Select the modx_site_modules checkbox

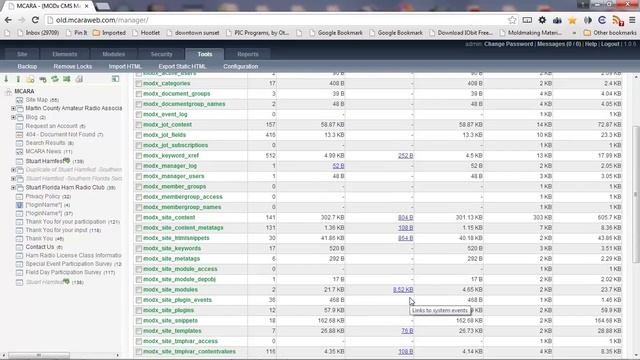[x=139, y=290]
